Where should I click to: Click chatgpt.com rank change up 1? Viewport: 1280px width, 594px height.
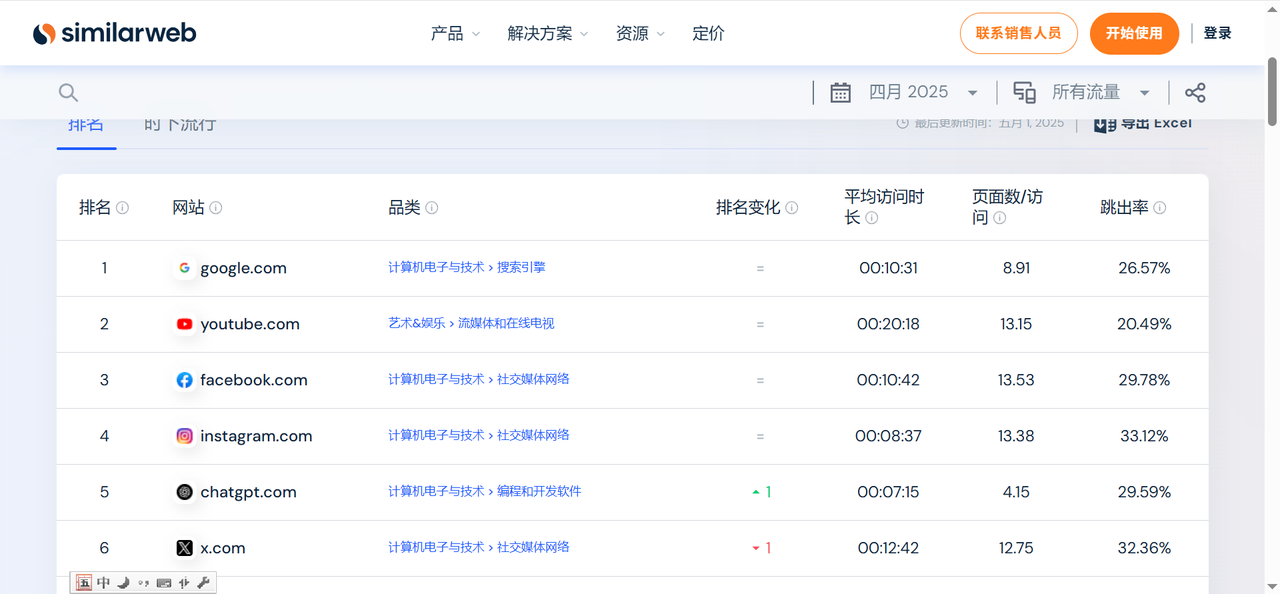pyautogui.click(x=761, y=492)
